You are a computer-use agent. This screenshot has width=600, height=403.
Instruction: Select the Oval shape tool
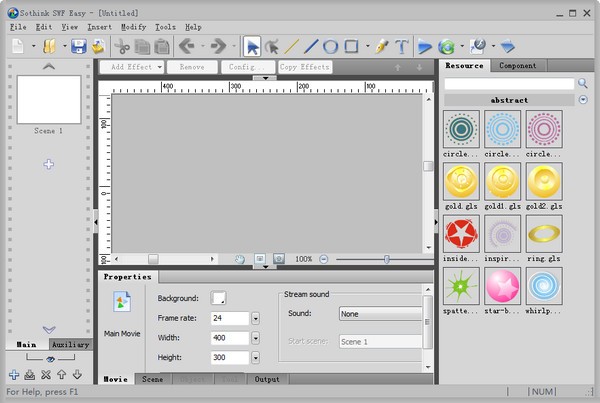coord(331,46)
